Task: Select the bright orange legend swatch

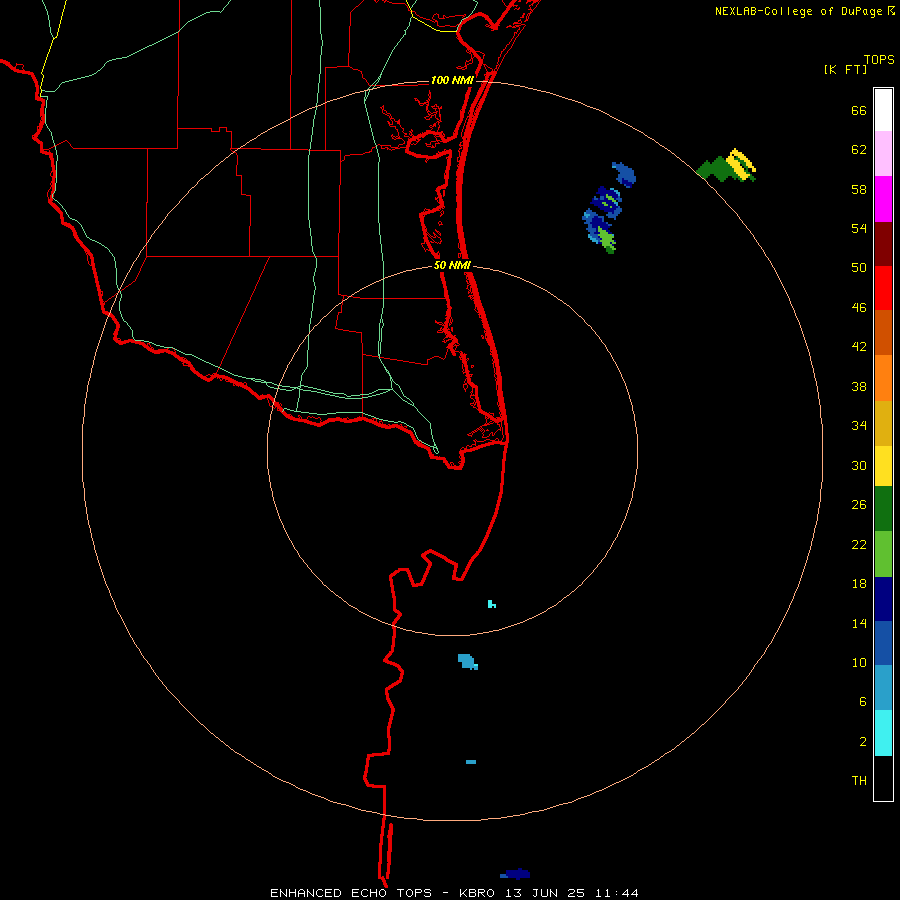Action: click(x=883, y=378)
